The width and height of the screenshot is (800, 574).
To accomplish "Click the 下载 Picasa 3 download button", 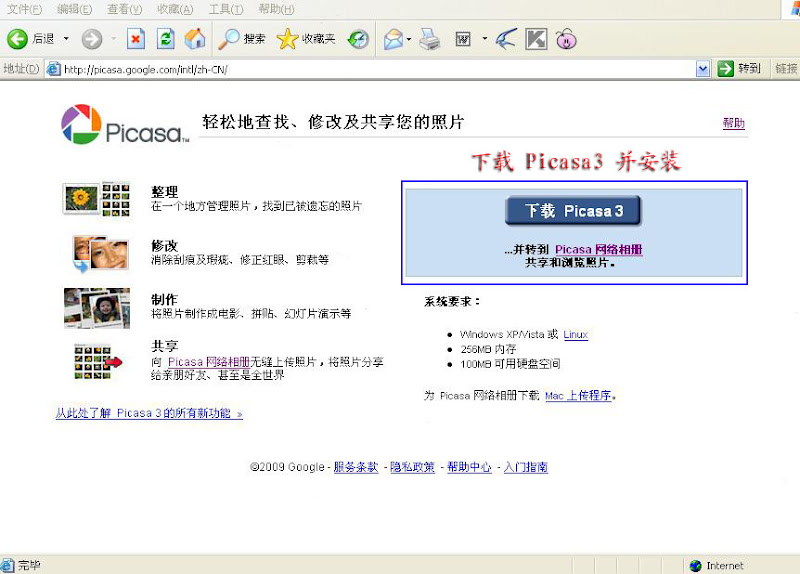I will [573, 210].
